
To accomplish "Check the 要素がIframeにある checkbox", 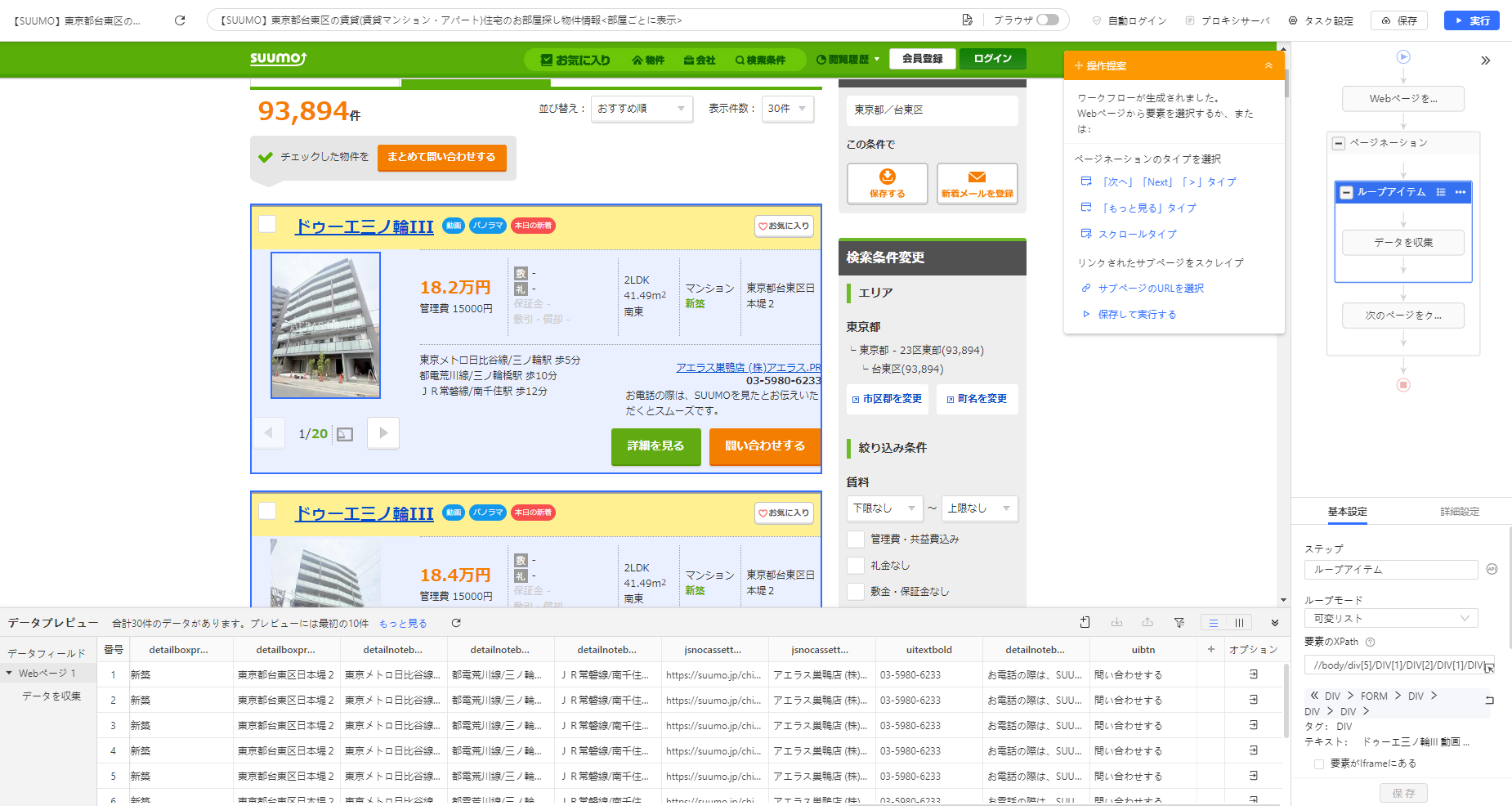I will [x=1318, y=764].
